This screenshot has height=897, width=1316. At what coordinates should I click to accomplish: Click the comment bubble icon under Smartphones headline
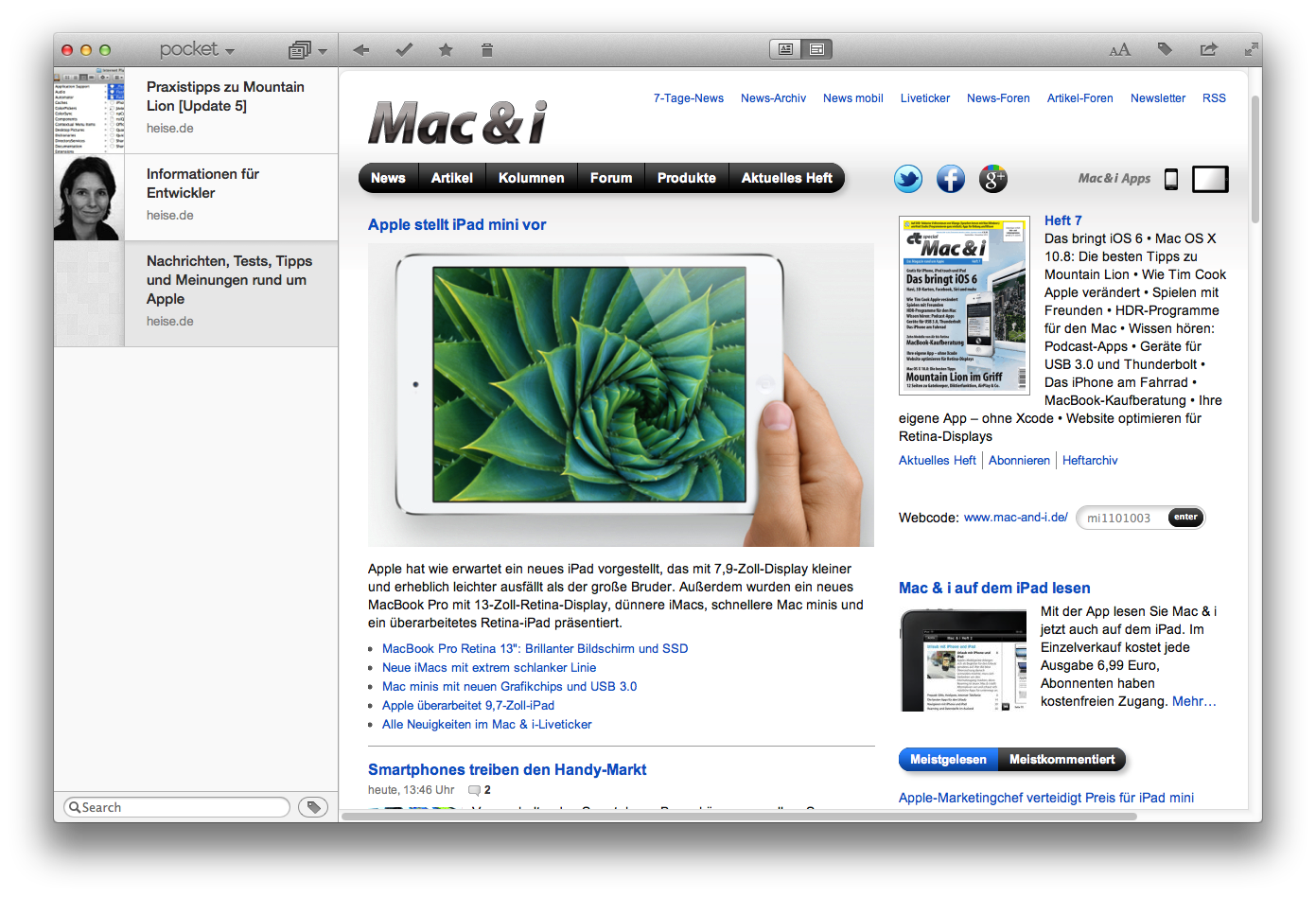pyautogui.click(x=474, y=790)
